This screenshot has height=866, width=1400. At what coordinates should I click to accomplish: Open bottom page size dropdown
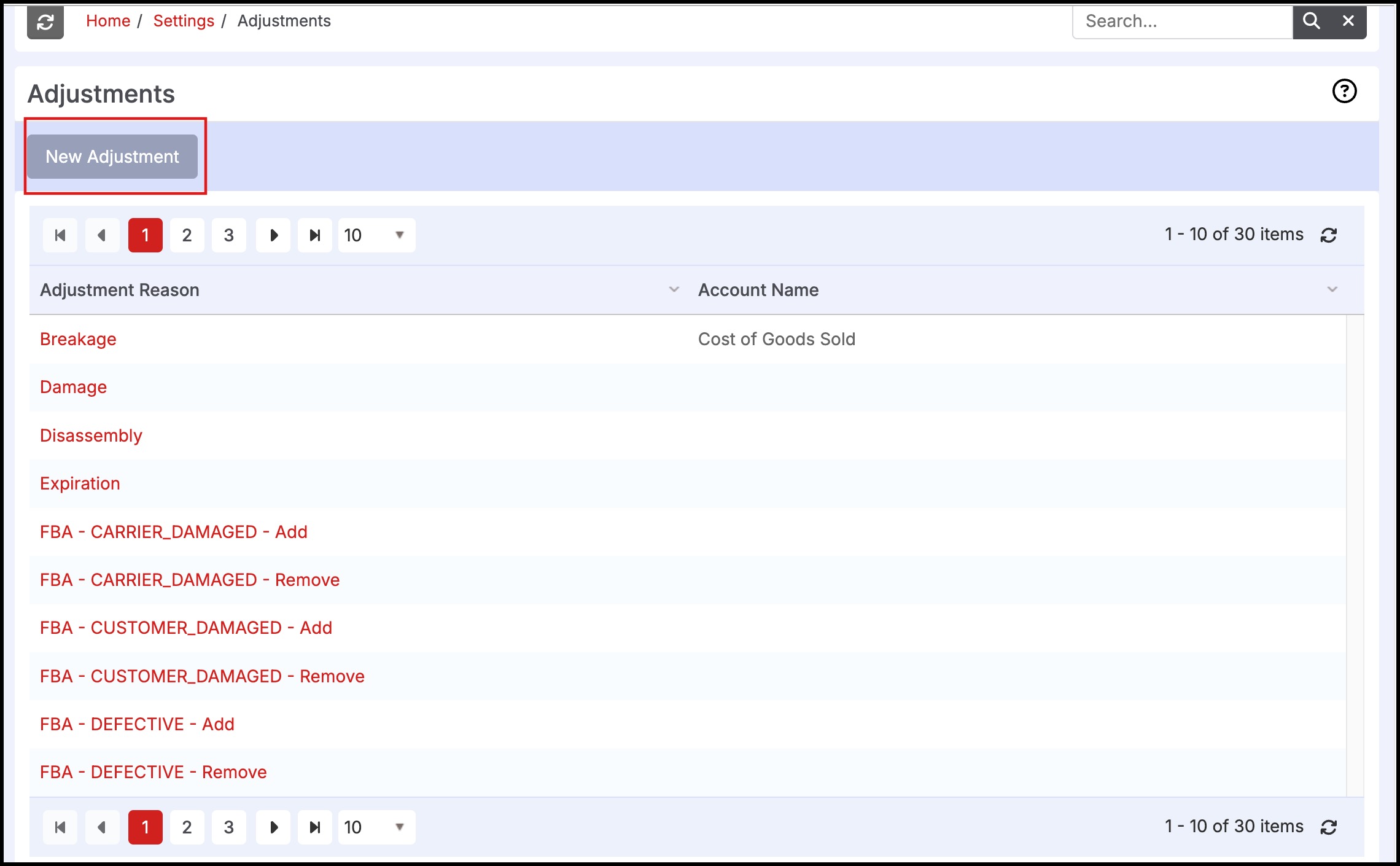click(376, 827)
